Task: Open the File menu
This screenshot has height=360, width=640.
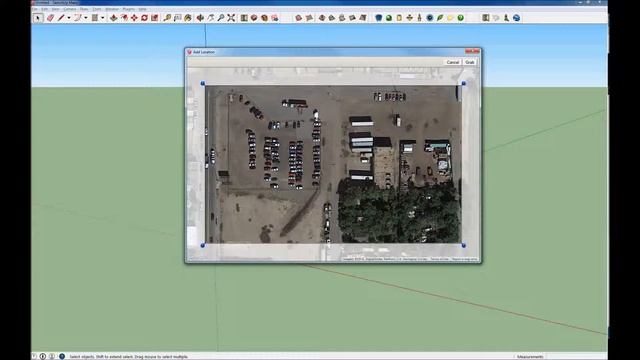Action: (x=35, y=9)
